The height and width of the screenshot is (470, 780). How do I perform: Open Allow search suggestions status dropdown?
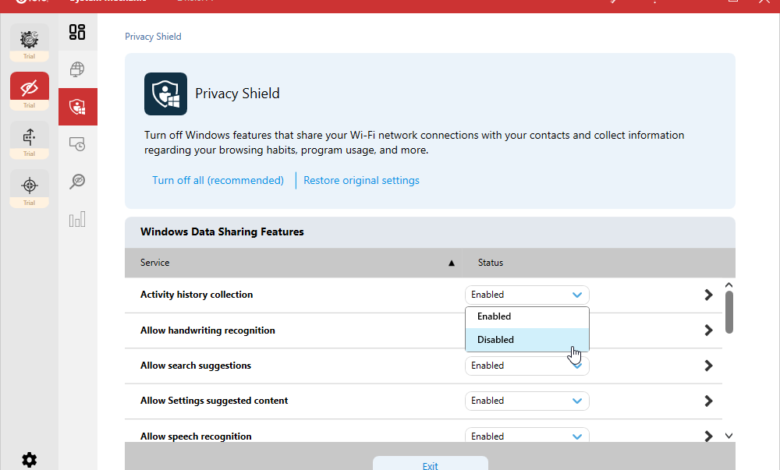pyautogui.click(x=527, y=366)
